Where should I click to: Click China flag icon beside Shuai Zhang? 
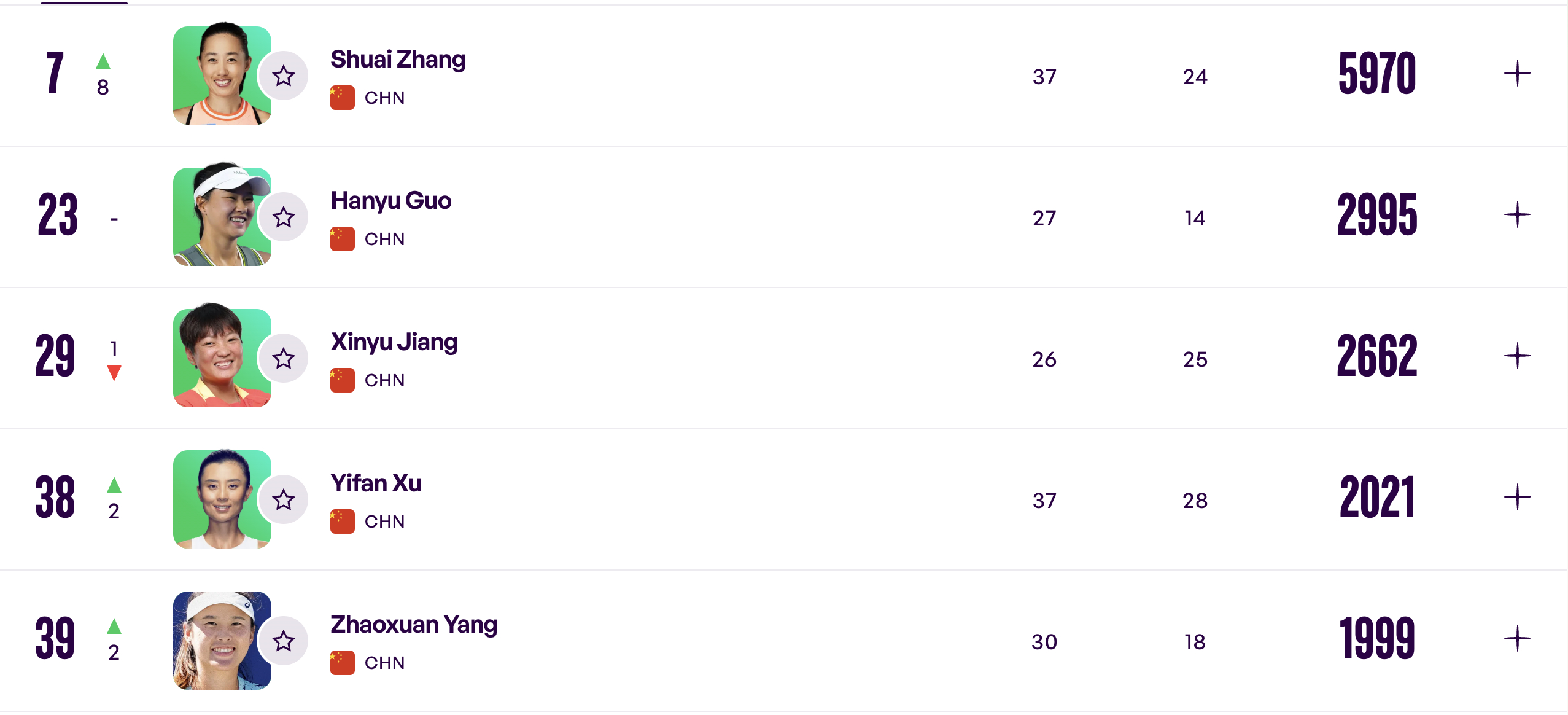tap(342, 98)
